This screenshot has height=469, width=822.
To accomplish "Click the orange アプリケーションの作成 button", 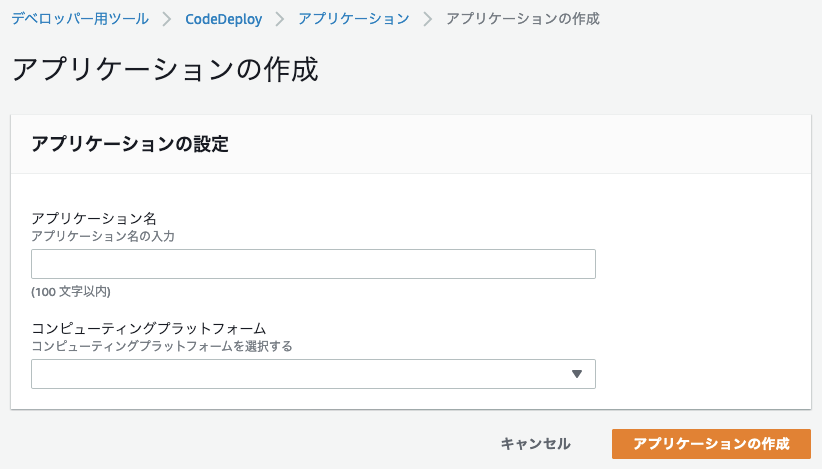I will [711, 444].
